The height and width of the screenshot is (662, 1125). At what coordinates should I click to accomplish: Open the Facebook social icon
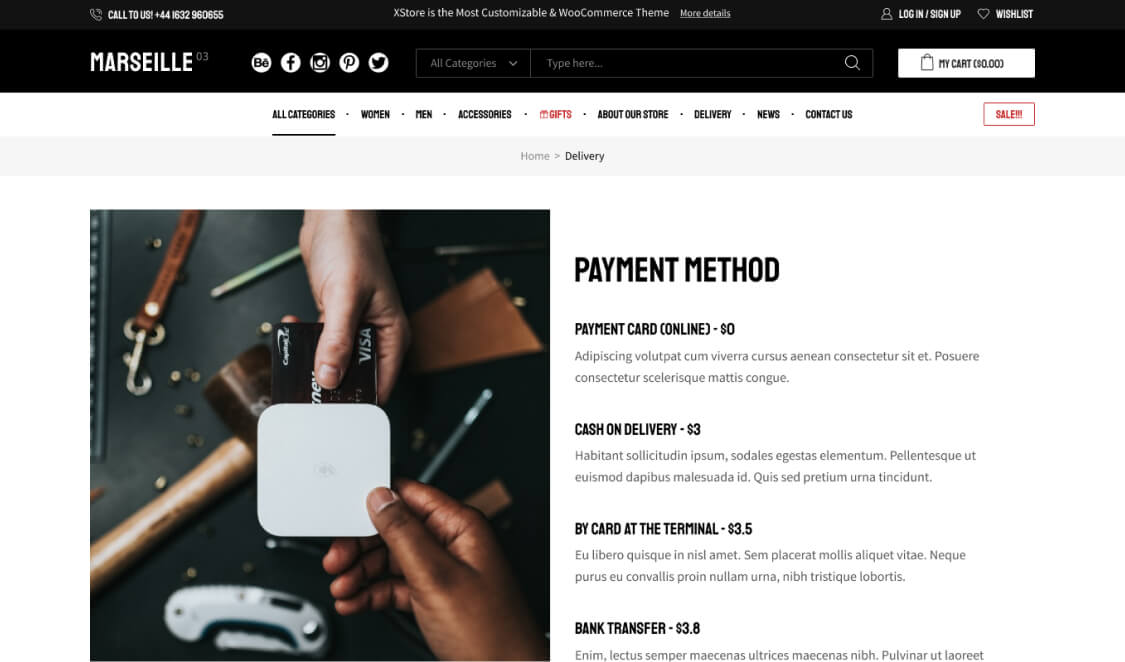(x=291, y=62)
